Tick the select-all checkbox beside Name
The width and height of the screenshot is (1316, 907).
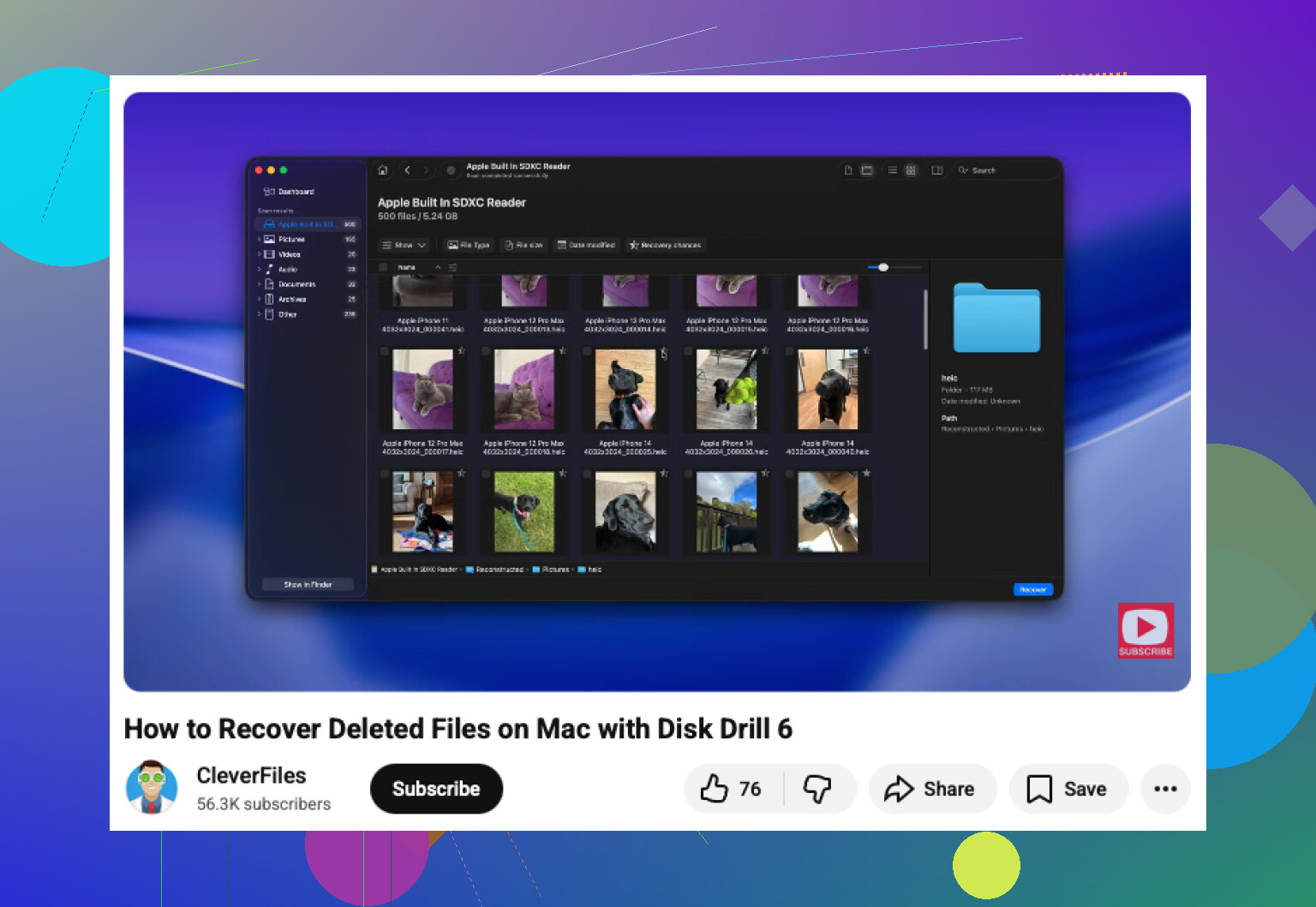pyautogui.click(x=383, y=267)
